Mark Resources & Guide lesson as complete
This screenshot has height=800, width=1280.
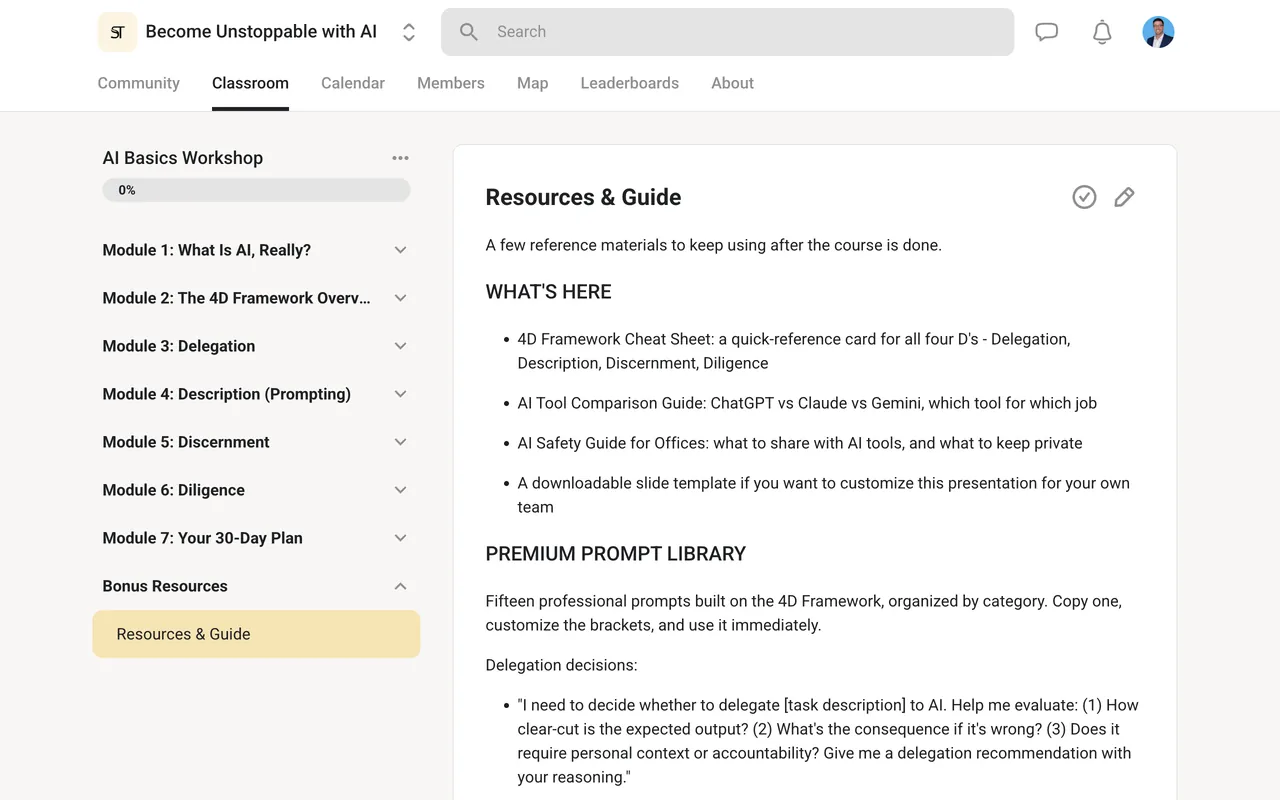point(1084,197)
